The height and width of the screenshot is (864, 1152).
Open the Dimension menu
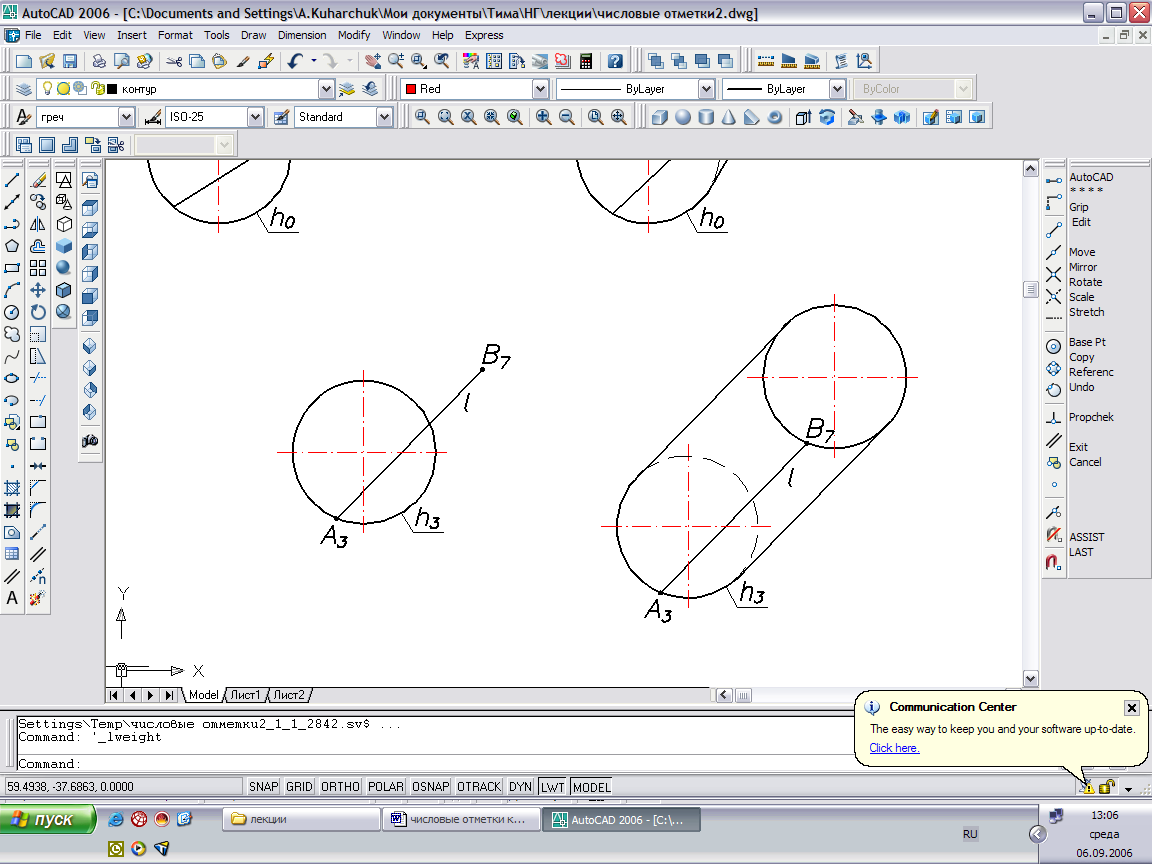click(x=302, y=35)
